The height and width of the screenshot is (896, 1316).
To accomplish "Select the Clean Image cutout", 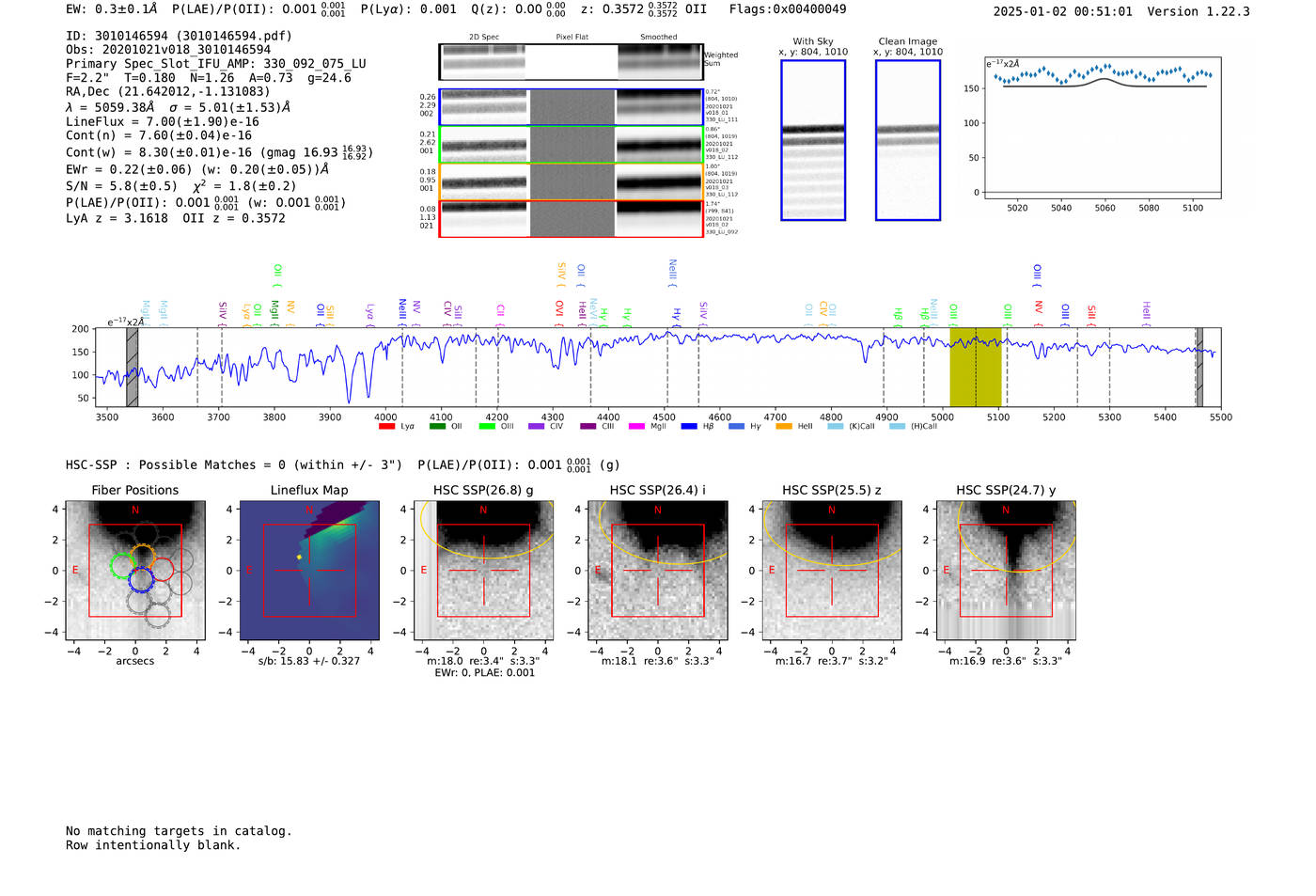I will pyautogui.click(x=908, y=140).
